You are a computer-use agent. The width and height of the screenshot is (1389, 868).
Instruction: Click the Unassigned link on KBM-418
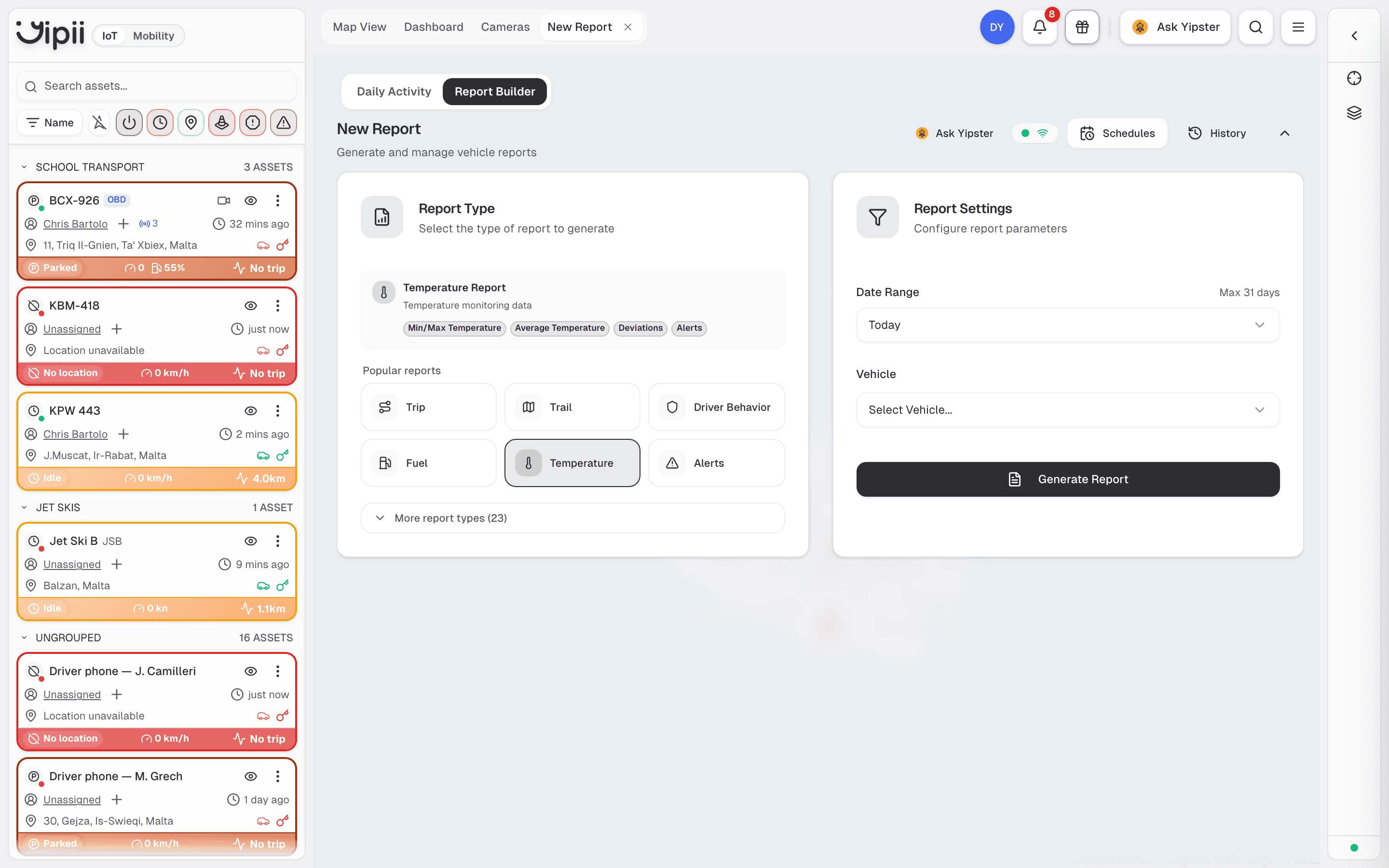click(x=72, y=329)
